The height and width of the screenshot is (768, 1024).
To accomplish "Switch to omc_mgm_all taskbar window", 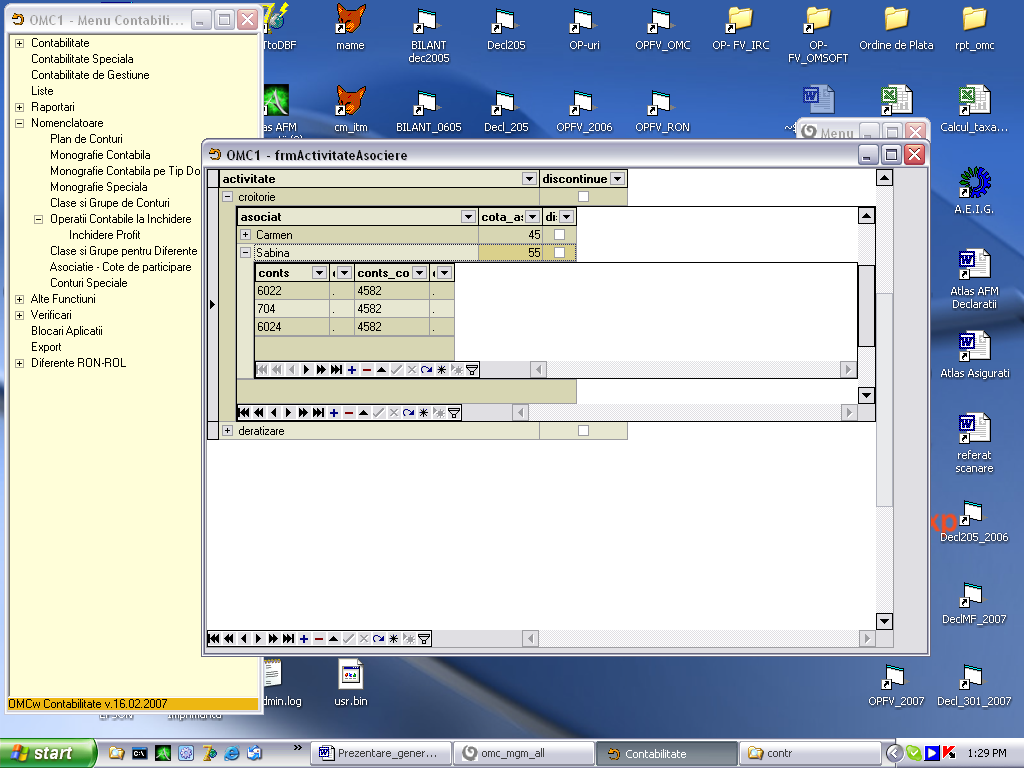I will point(524,754).
